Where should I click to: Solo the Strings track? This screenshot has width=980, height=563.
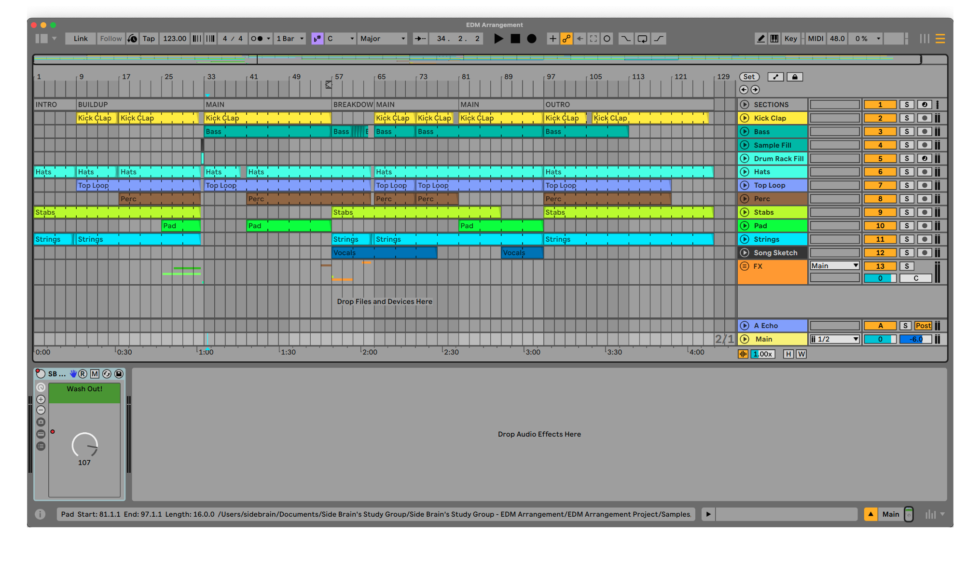click(906, 239)
